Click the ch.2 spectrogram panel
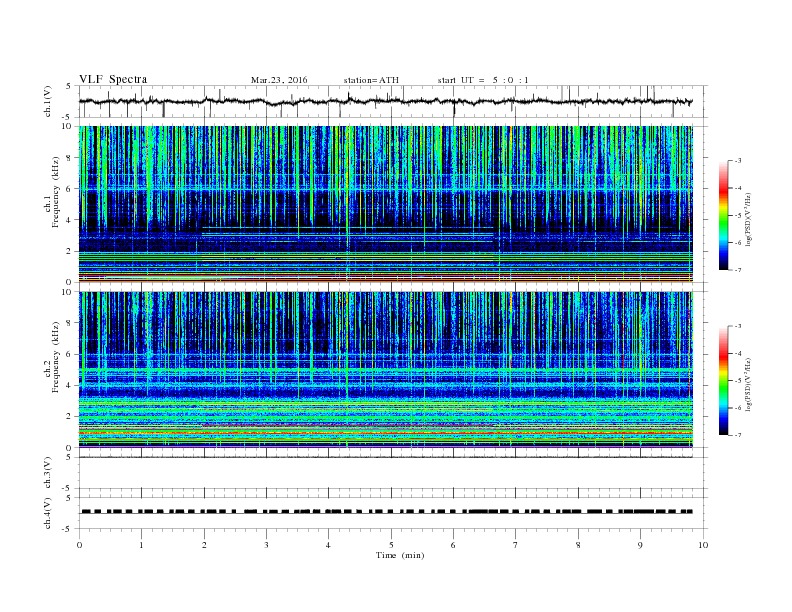 coord(386,370)
